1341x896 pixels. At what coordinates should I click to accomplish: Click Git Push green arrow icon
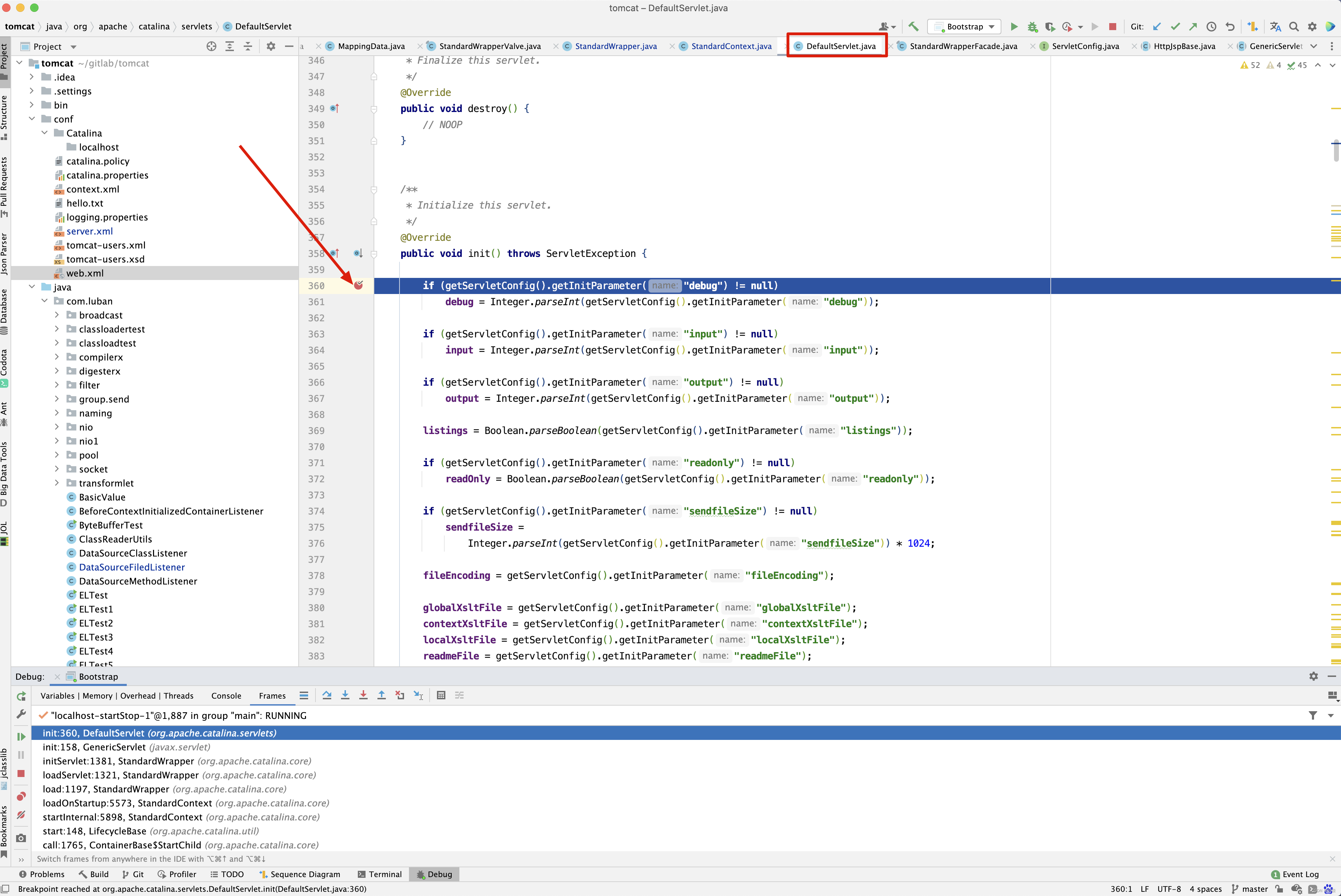tap(1193, 26)
